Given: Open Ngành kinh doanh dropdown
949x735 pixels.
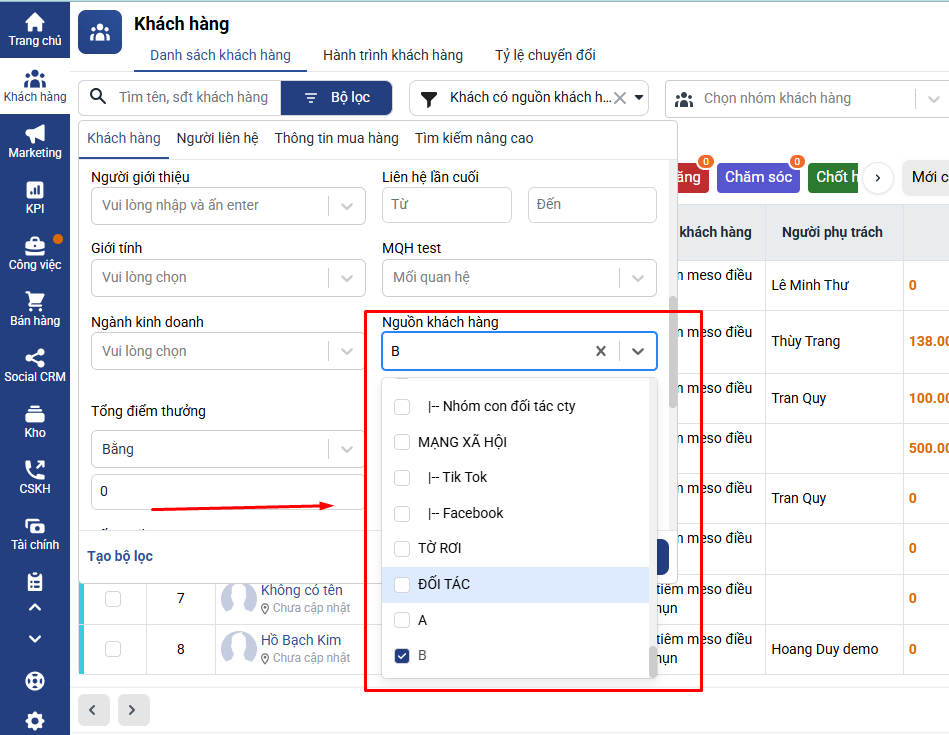Looking at the screenshot, I should (347, 351).
